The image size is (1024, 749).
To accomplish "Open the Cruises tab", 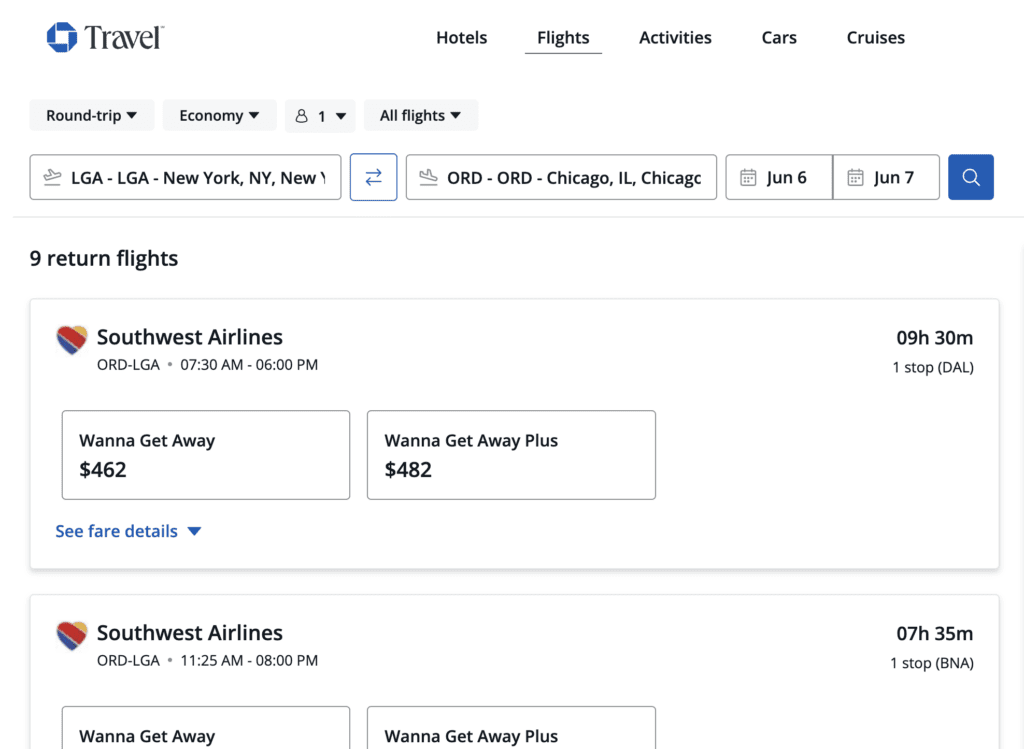I will coord(875,38).
